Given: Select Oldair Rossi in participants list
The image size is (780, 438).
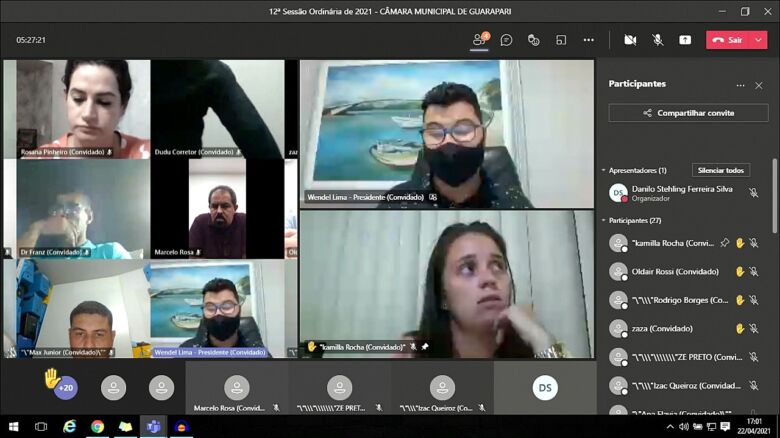Looking at the screenshot, I should coord(675,272).
